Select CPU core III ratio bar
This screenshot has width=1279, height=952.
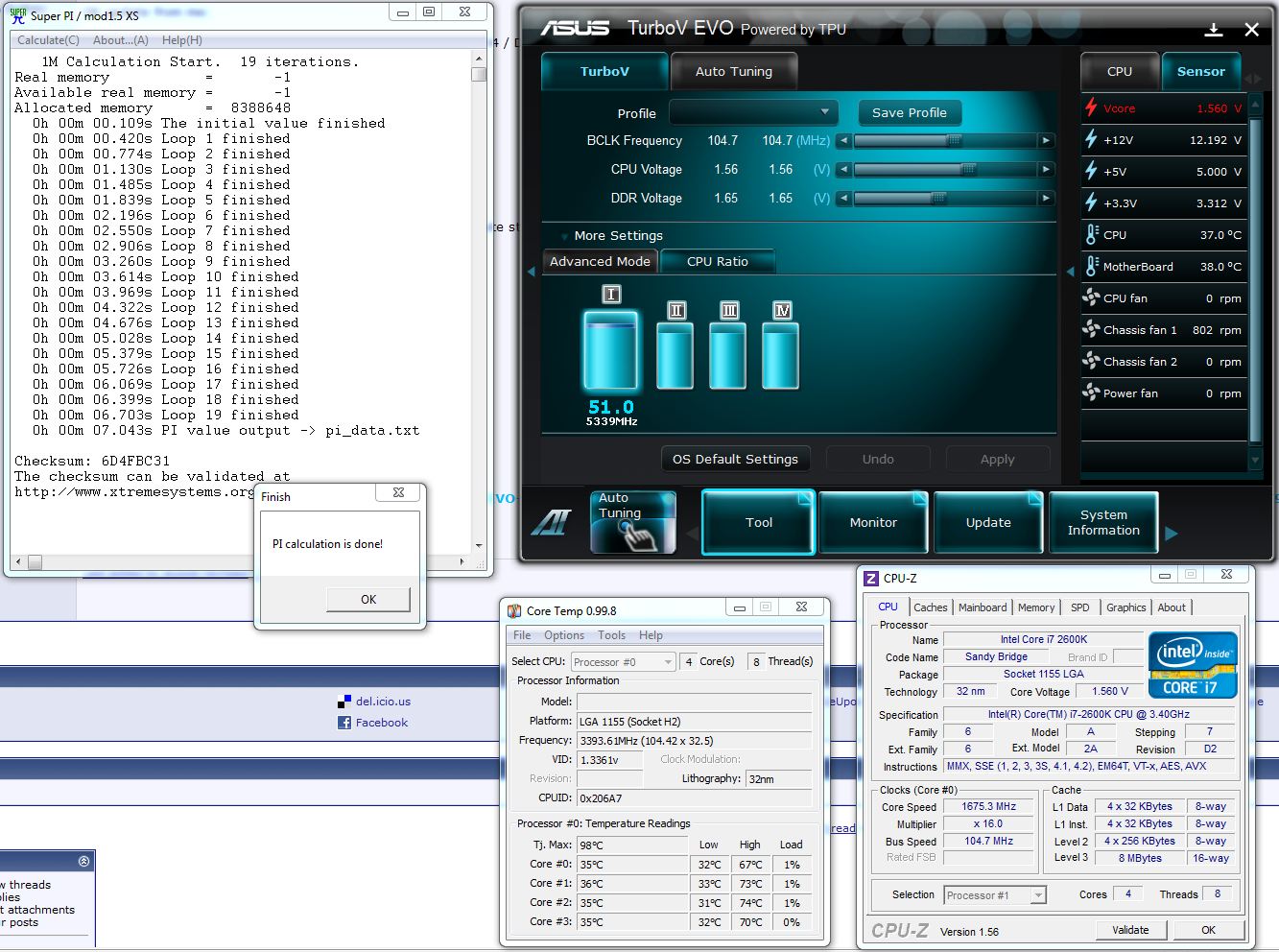coord(728,356)
